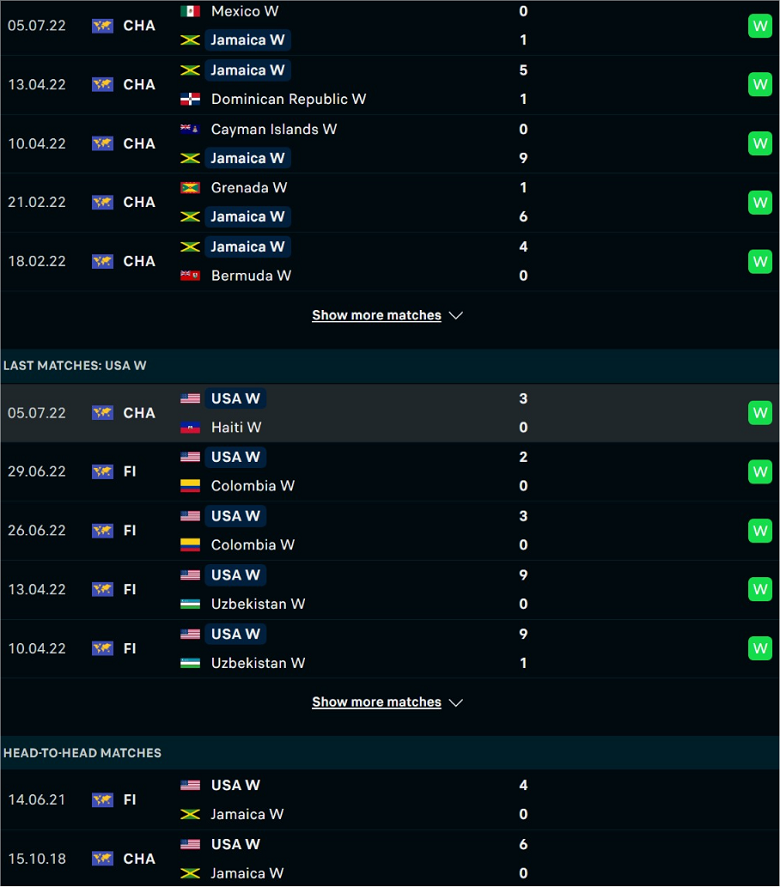Click the Uzbekistan W flag in 13.04.22 match
This screenshot has height=887, width=780.
190,604
